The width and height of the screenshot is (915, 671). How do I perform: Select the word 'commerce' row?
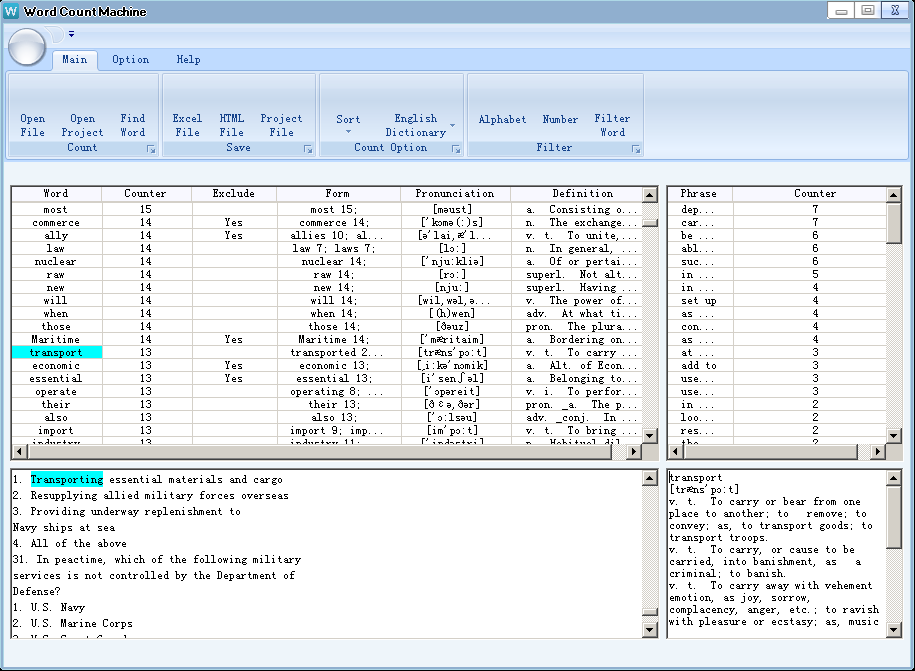coord(327,222)
